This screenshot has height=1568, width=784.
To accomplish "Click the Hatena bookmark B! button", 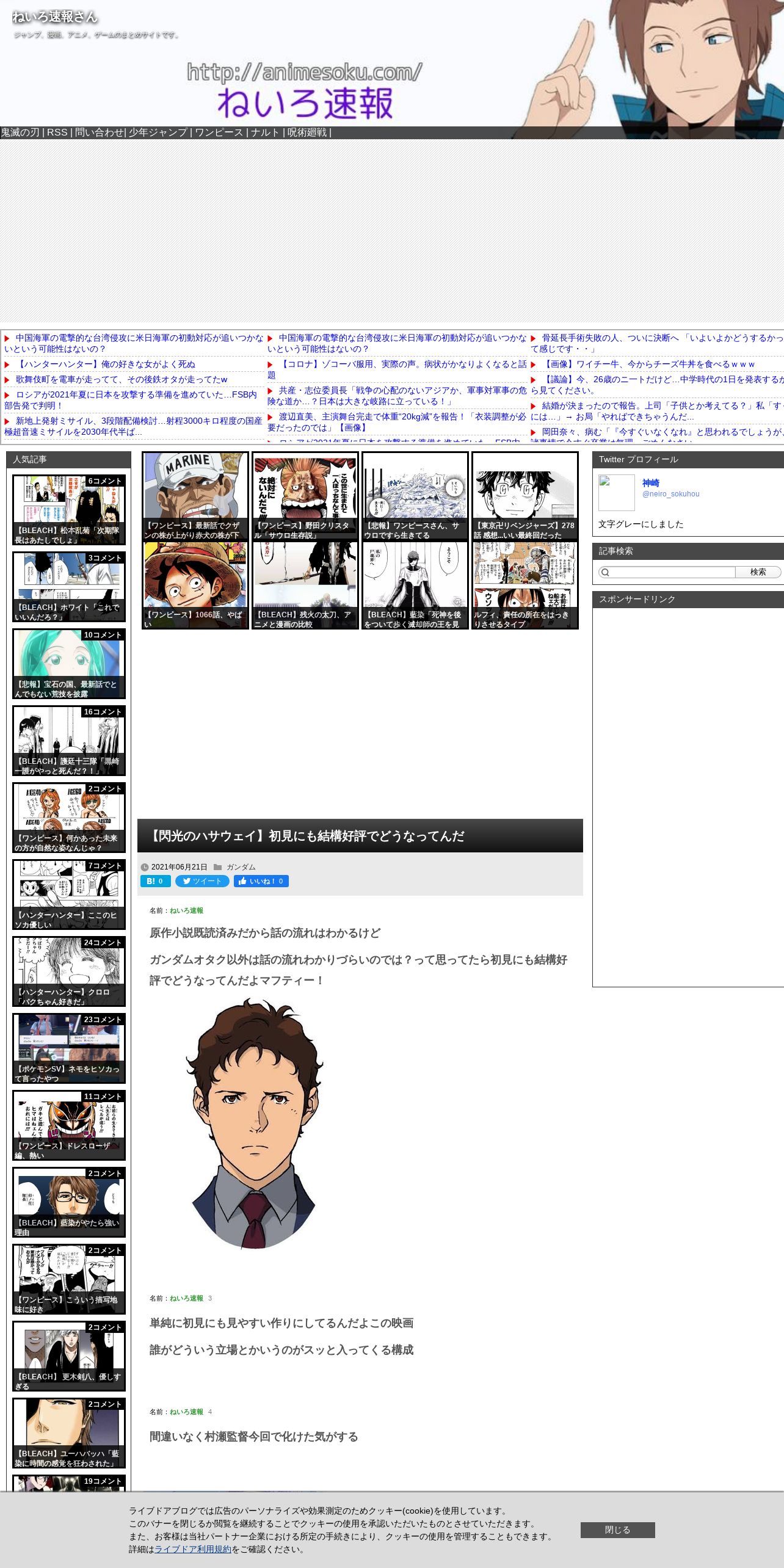I will pyautogui.click(x=155, y=881).
